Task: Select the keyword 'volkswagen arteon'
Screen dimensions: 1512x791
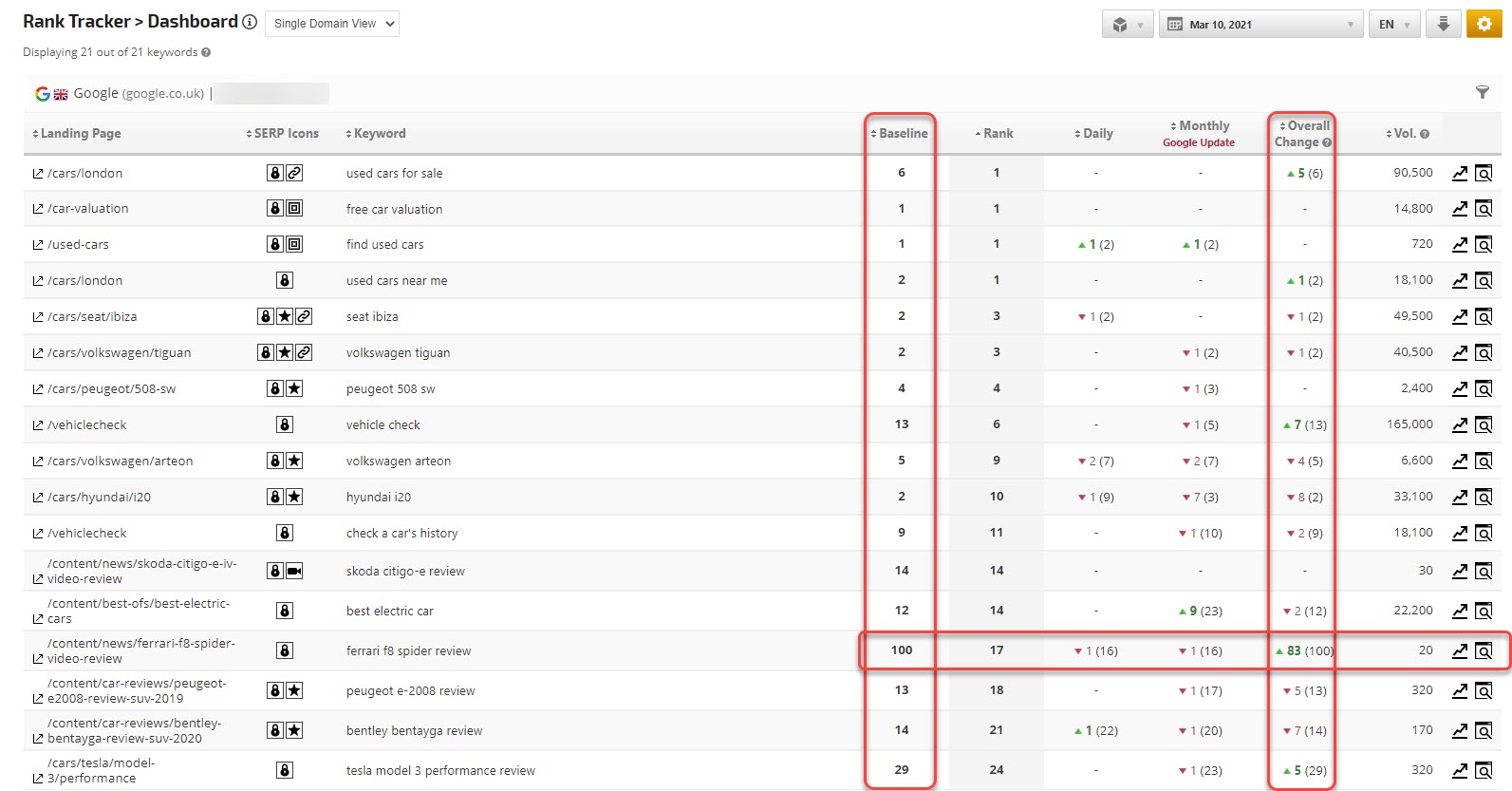Action: [399, 461]
